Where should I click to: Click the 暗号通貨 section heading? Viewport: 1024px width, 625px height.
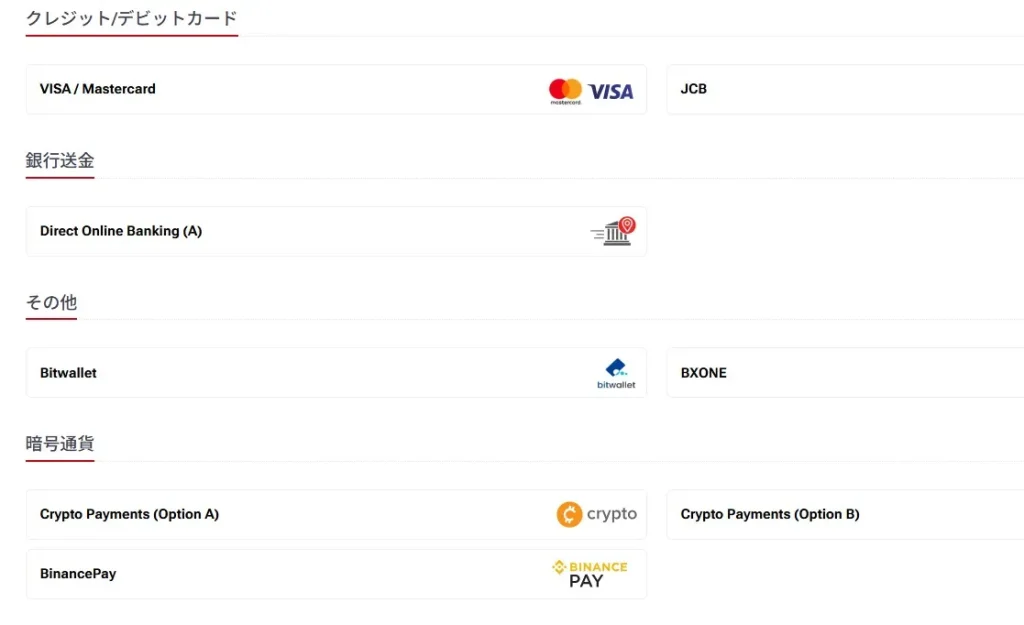[x=60, y=443]
